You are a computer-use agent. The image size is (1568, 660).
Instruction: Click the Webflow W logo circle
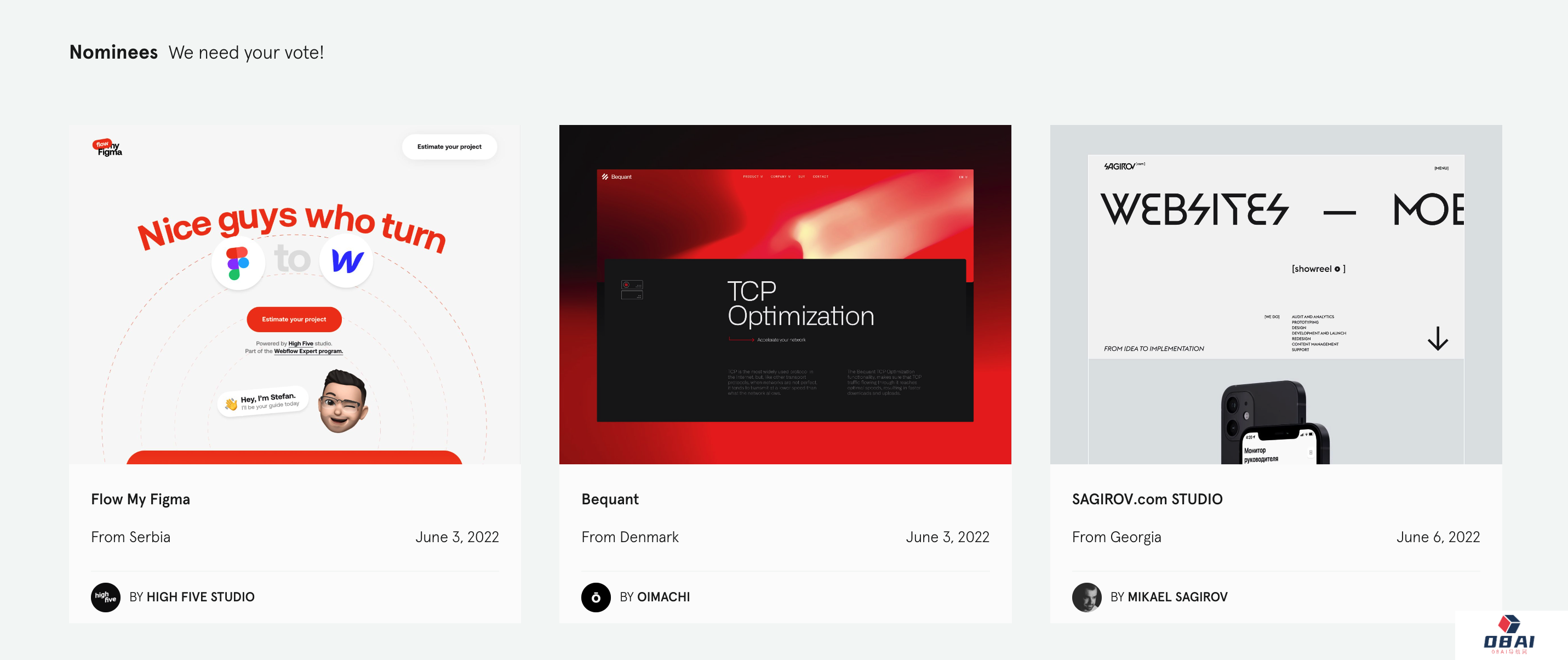point(346,261)
